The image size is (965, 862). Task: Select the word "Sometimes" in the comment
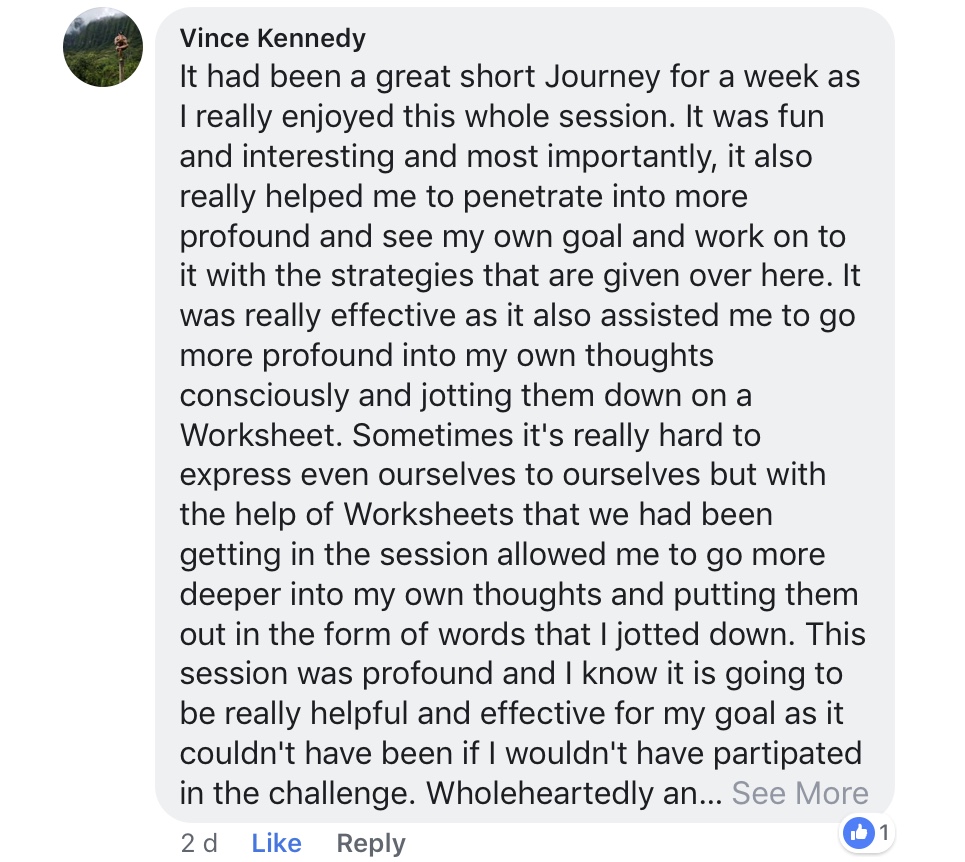click(x=433, y=435)
